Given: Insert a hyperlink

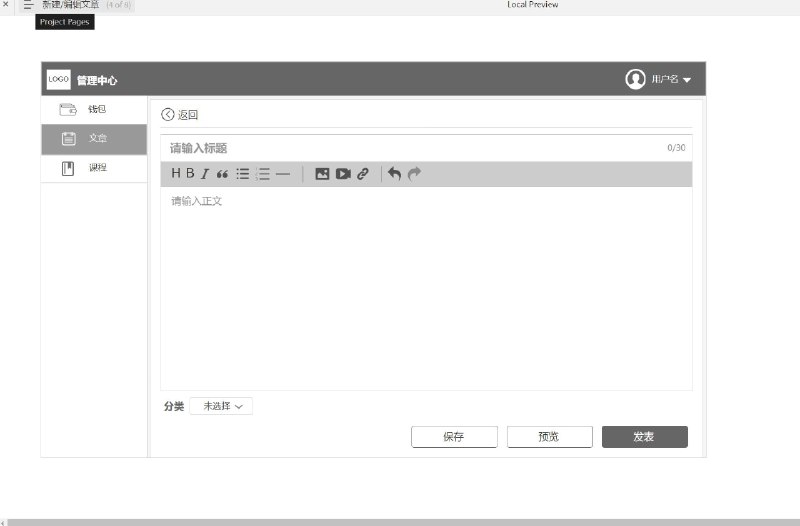Looking at the screenshot, I should [363, 174].
